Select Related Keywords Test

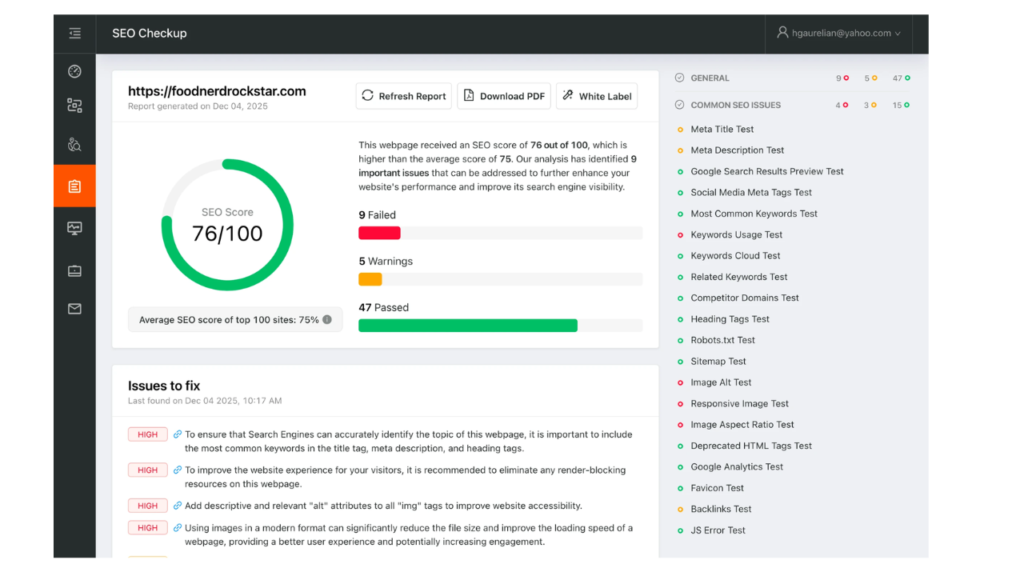(x=739, y=277)
